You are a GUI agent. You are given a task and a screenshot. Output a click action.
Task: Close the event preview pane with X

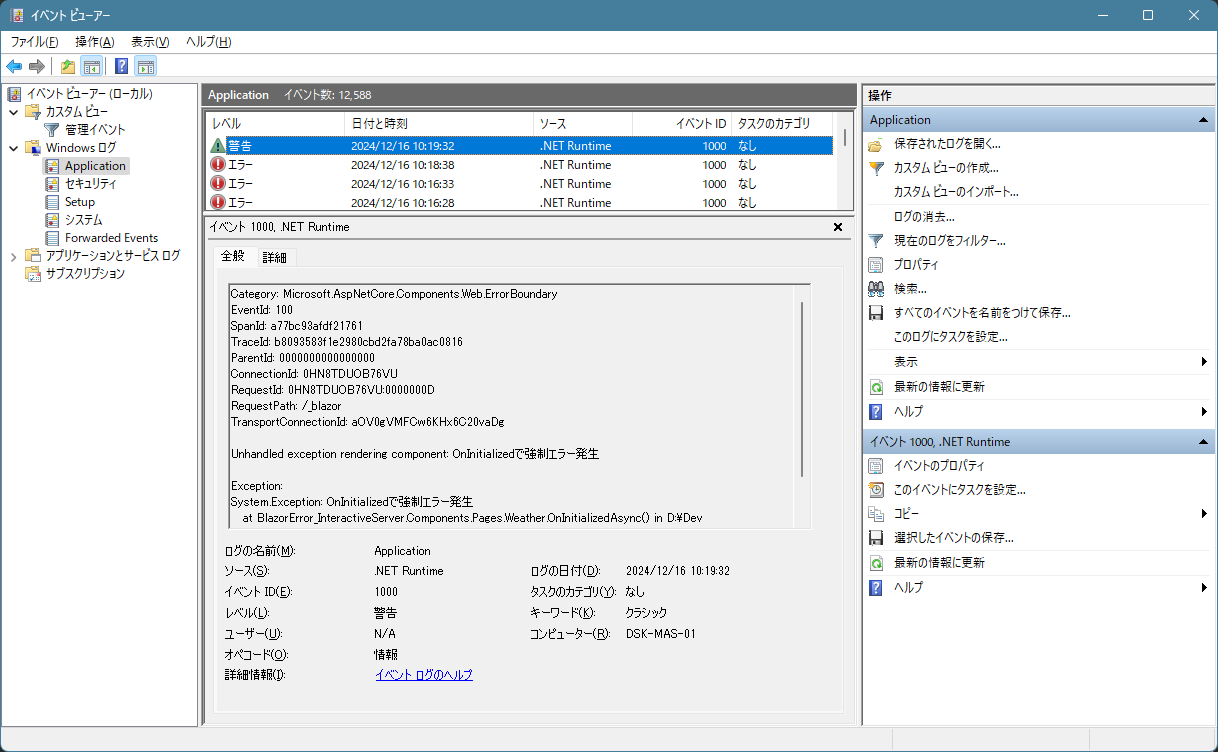838,227
